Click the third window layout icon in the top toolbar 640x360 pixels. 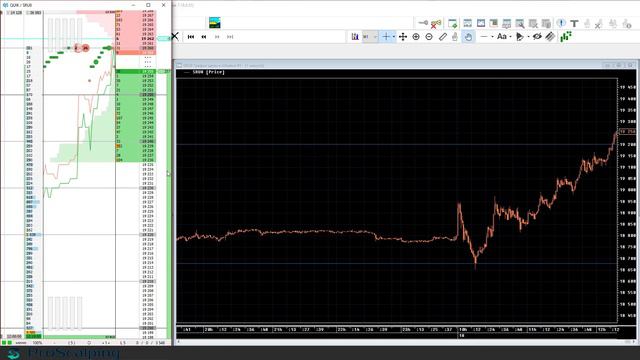tap(493, 23)
